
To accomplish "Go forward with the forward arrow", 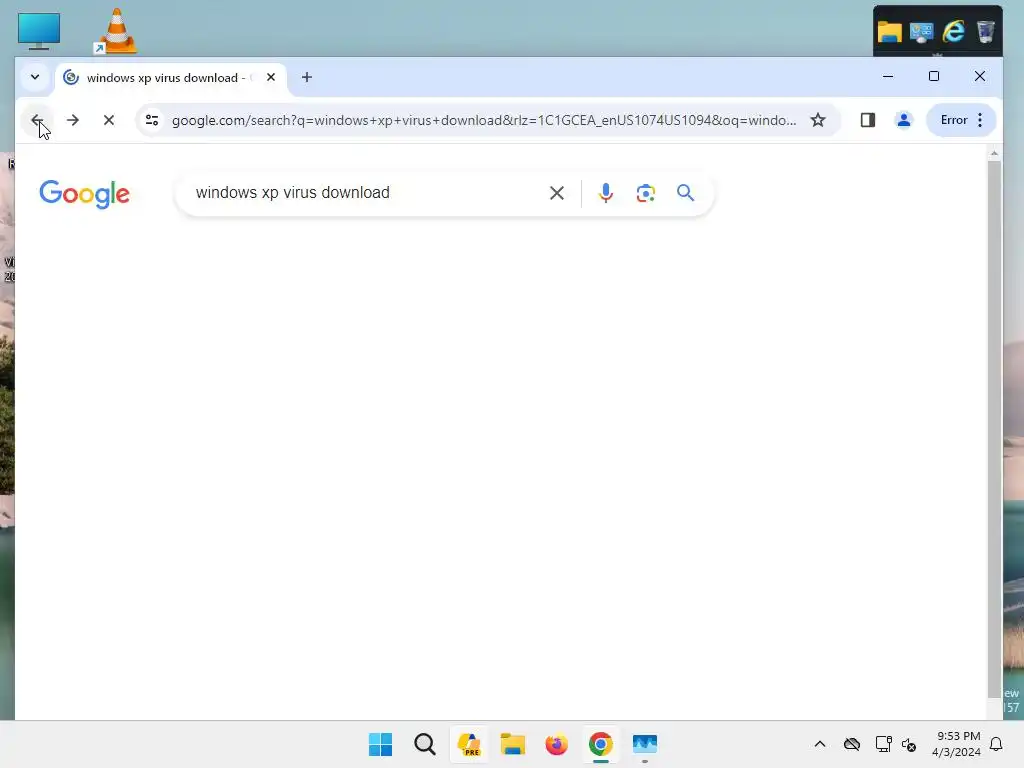I will pos(73,120).
